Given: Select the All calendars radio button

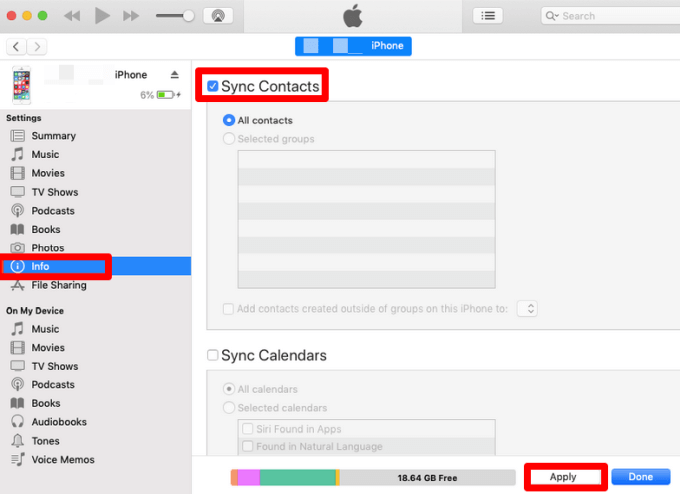Looking at the screenshot, I should point(229,389).
